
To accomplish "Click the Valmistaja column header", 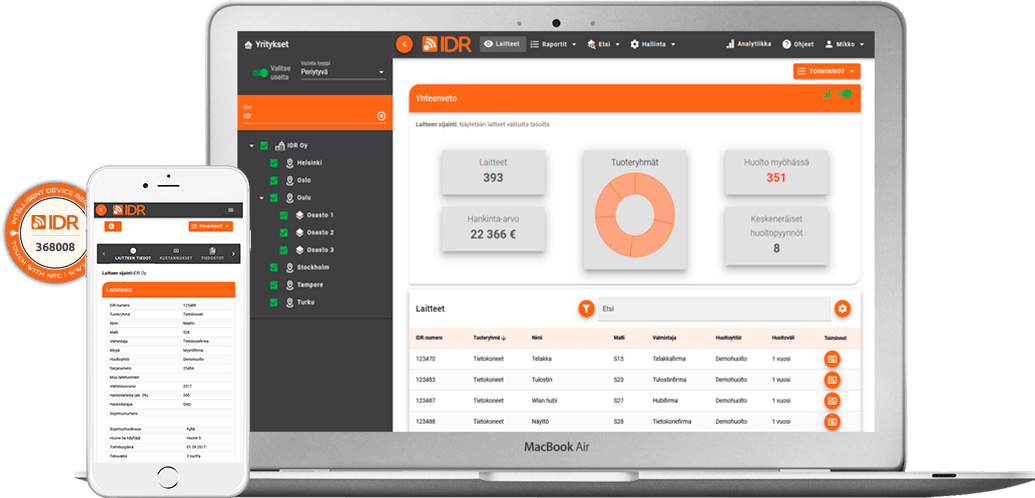I will 666,338.
